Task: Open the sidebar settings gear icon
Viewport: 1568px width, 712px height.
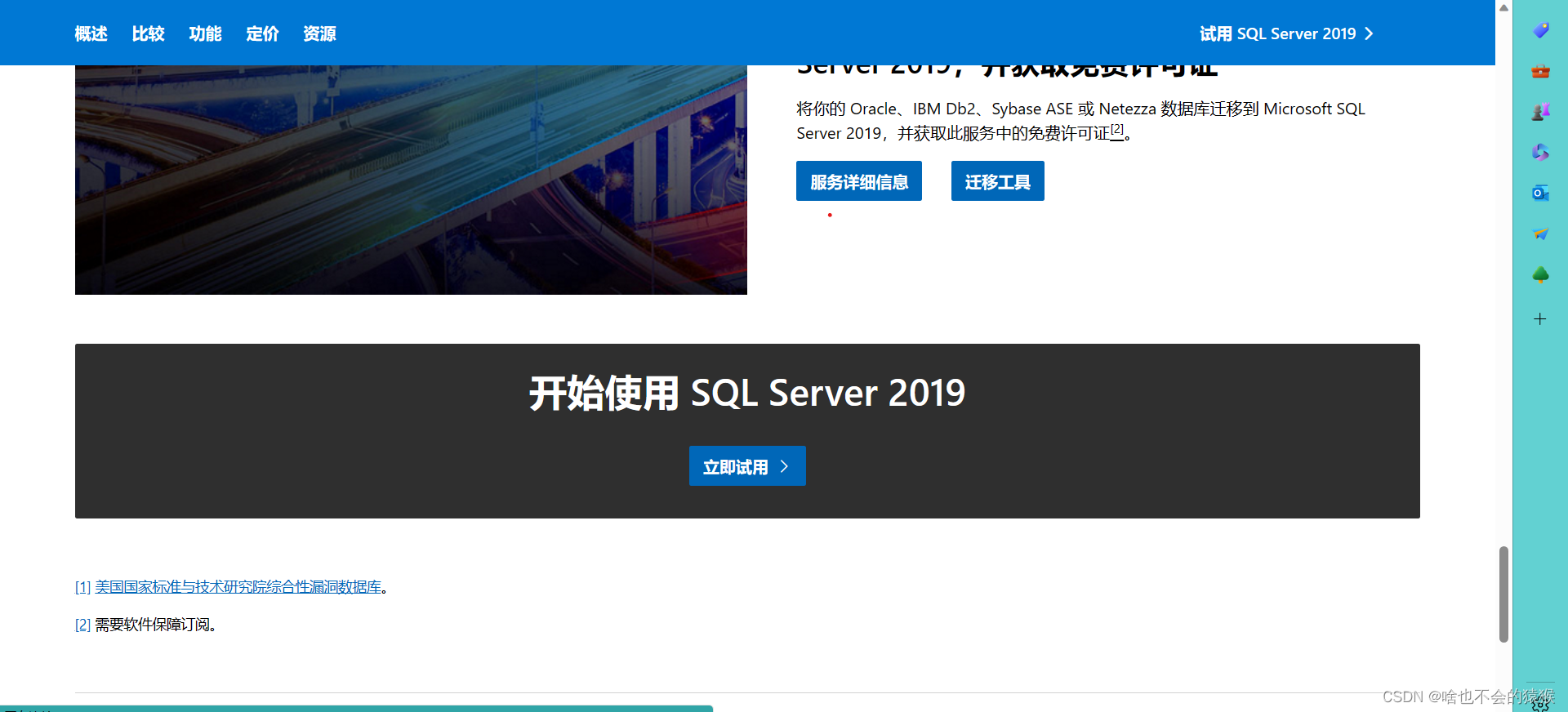Action: [1540, 704]
